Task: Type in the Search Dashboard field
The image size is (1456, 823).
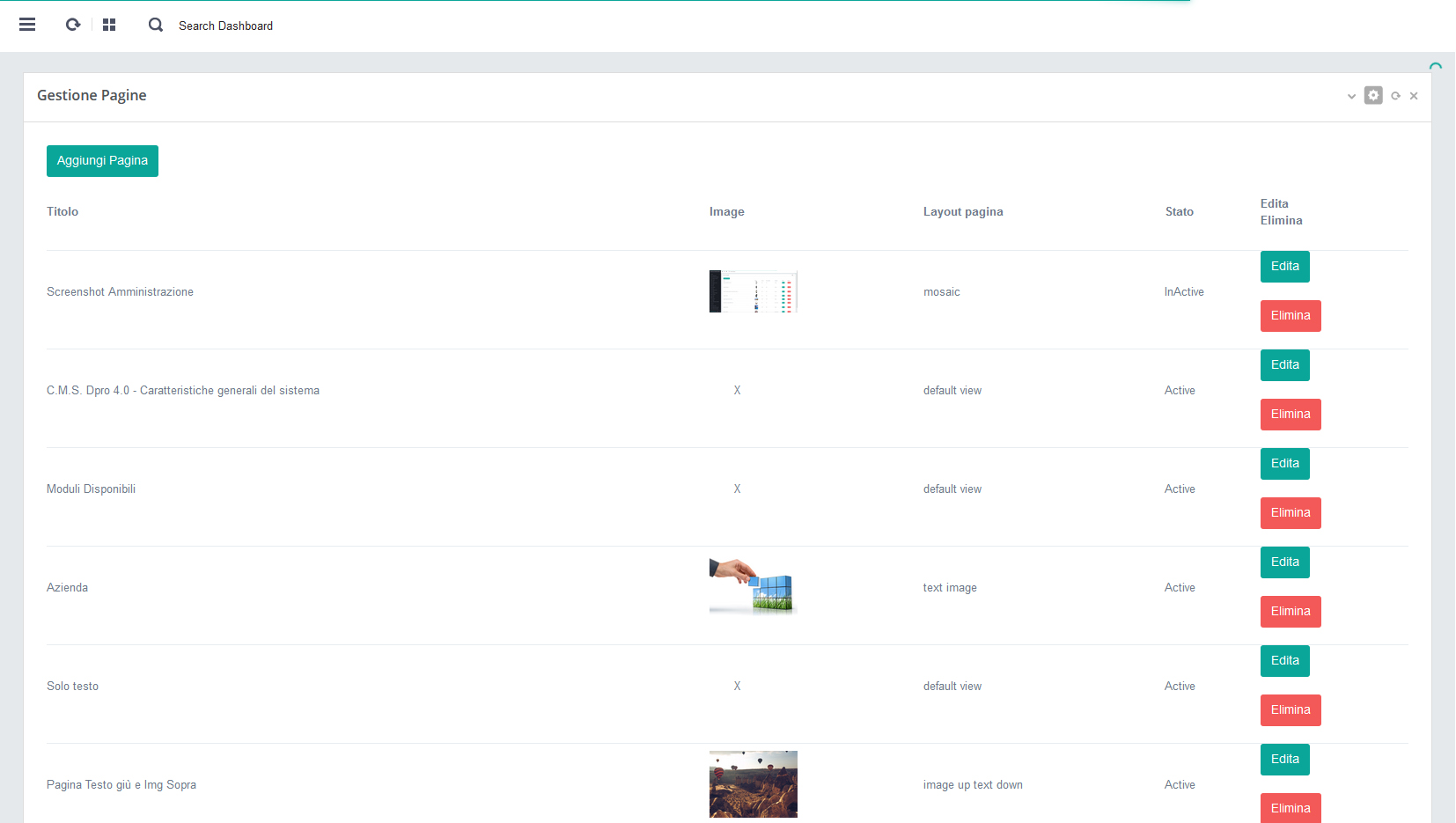Action: (x=225, y=26)
